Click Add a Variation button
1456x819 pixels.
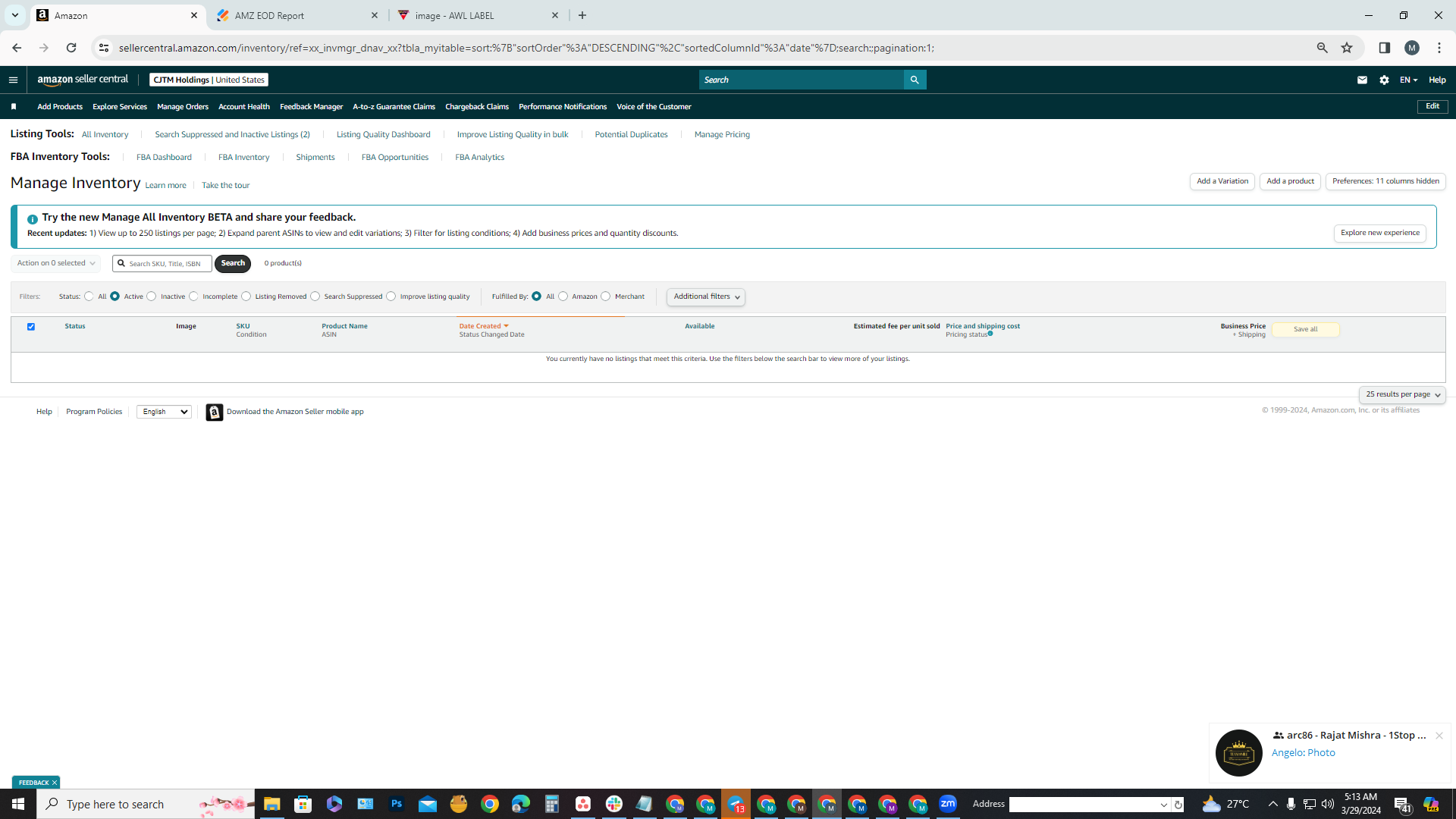coord(1222,181)
